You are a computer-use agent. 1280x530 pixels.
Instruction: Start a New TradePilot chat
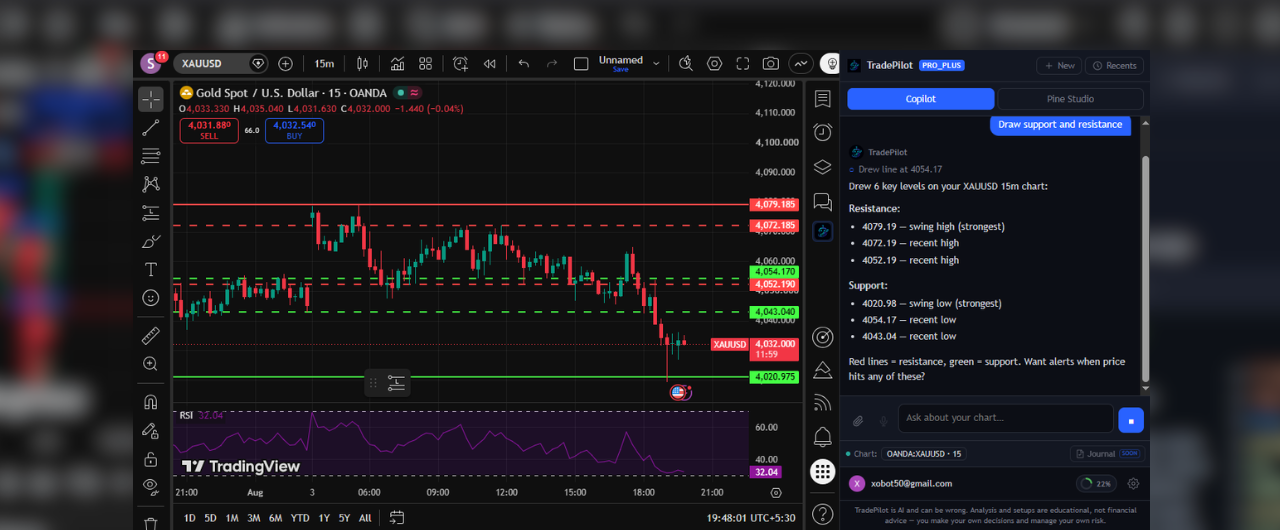(1059, 65)
